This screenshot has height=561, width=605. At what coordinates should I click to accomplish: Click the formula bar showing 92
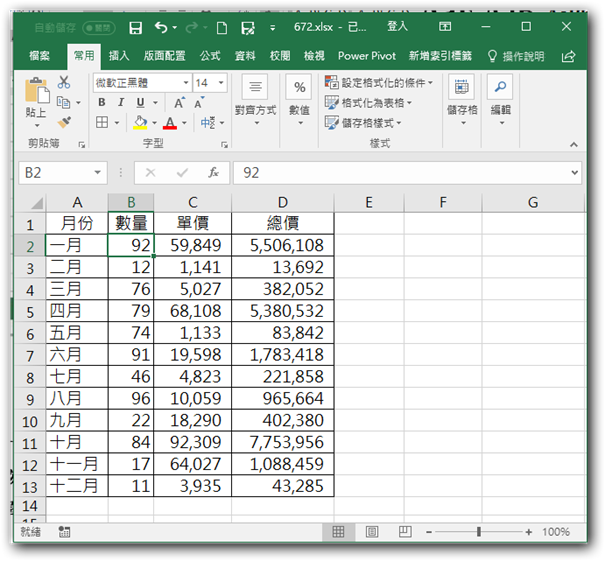407,172
